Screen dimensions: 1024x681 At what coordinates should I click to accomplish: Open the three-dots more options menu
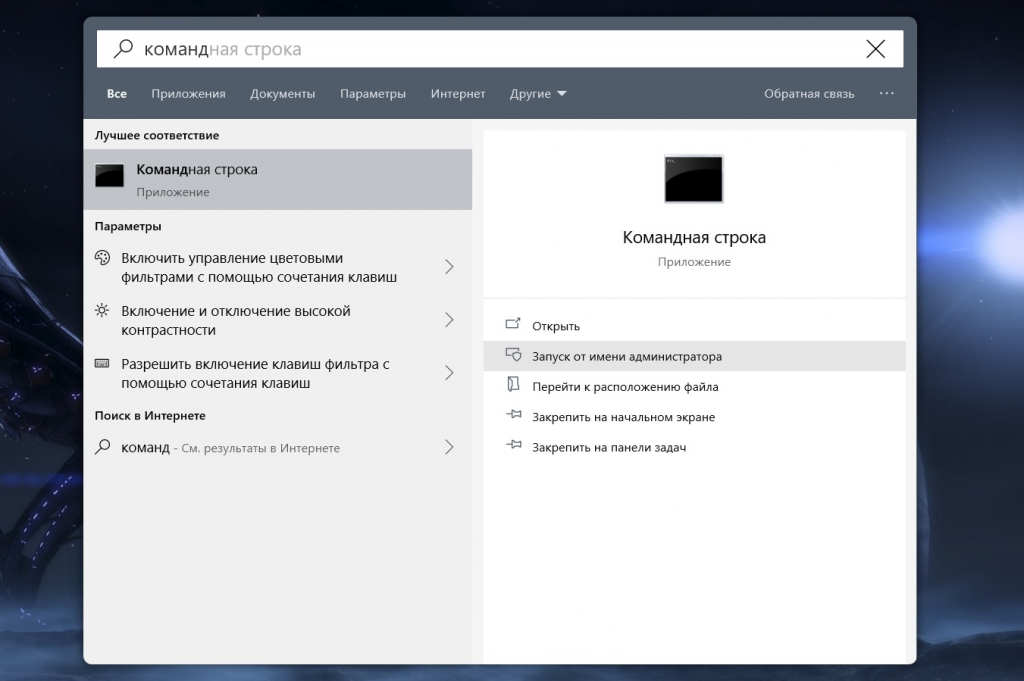(x=886, y=93)
